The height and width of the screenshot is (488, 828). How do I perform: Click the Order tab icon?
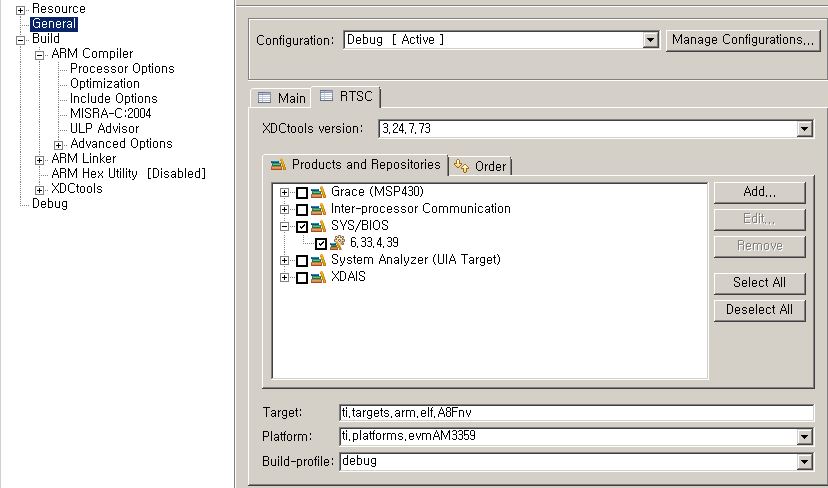point(462,166)
